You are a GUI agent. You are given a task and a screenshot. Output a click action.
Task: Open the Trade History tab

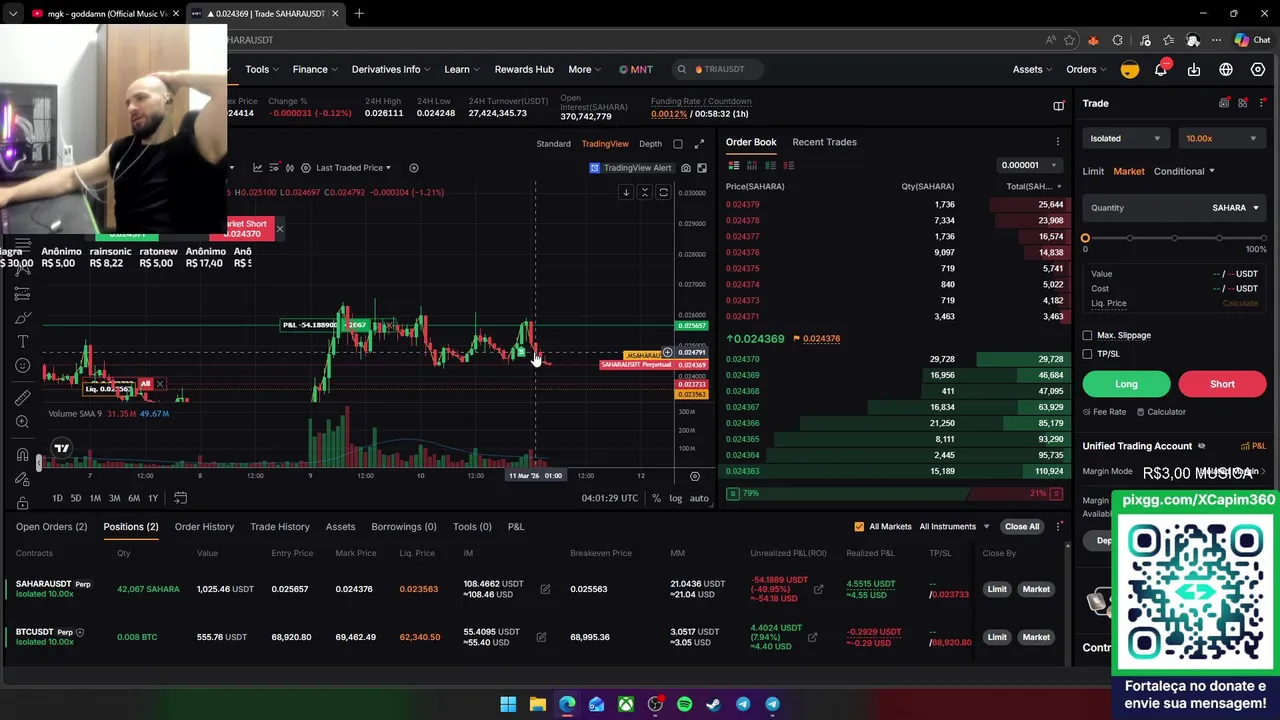point(280,527)
